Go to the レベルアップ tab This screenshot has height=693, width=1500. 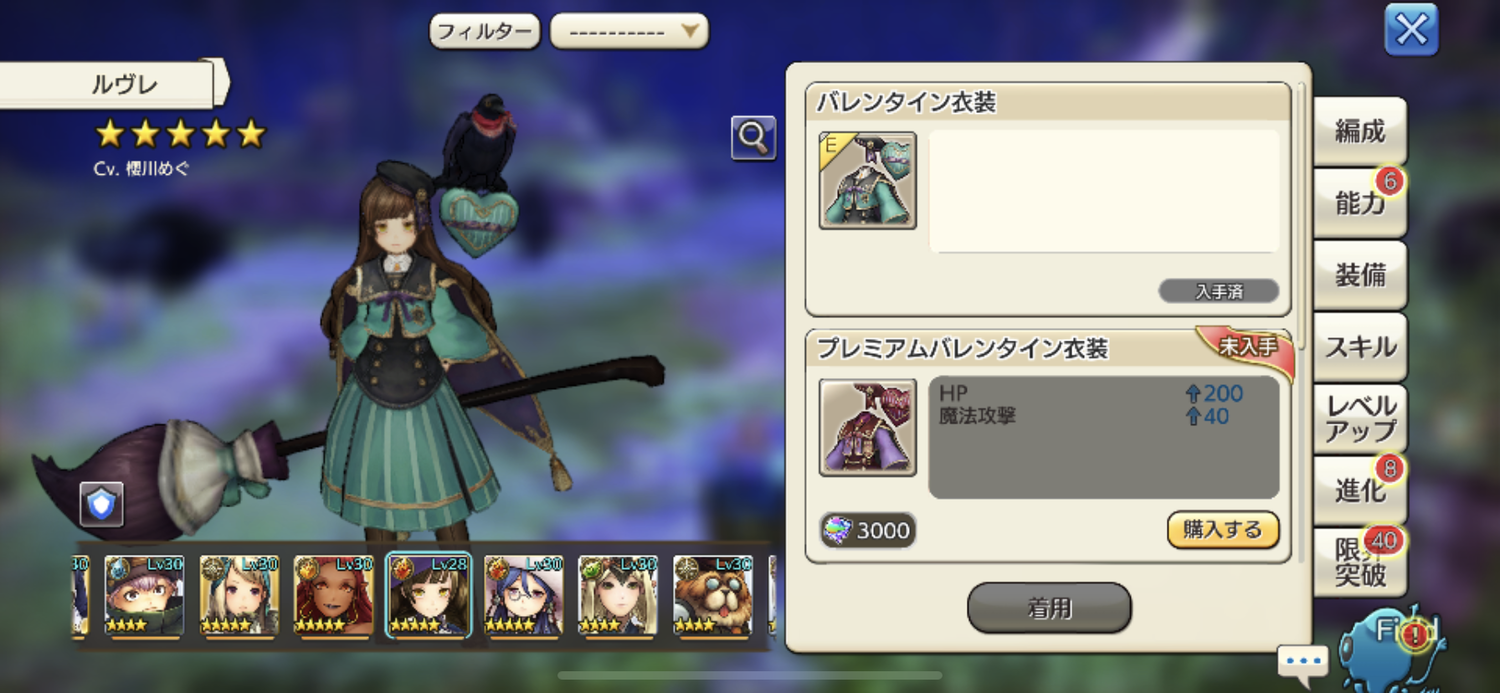click(x=1359, y=419)
